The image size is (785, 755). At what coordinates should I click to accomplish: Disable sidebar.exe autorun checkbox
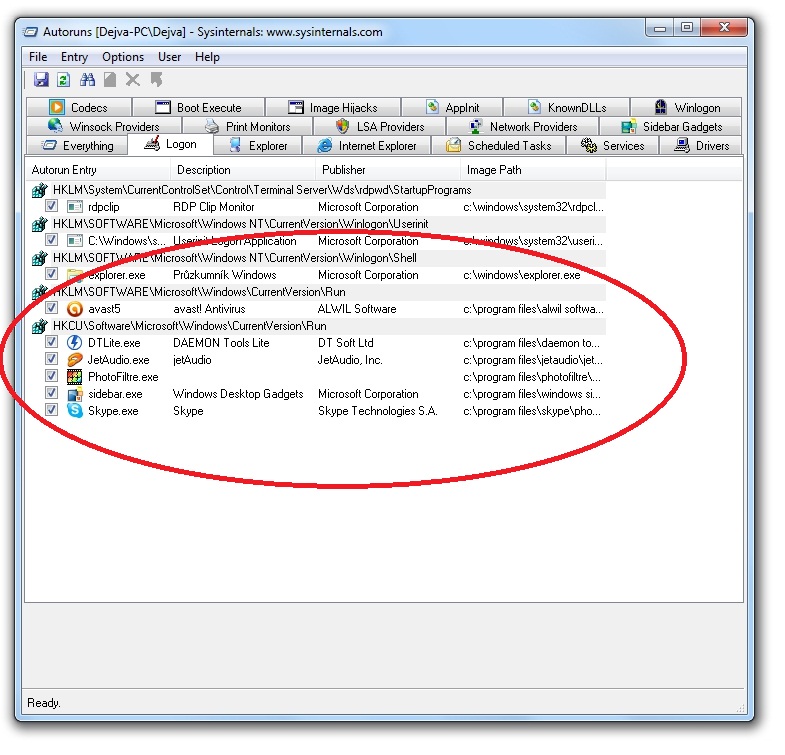tap(51, 393)
